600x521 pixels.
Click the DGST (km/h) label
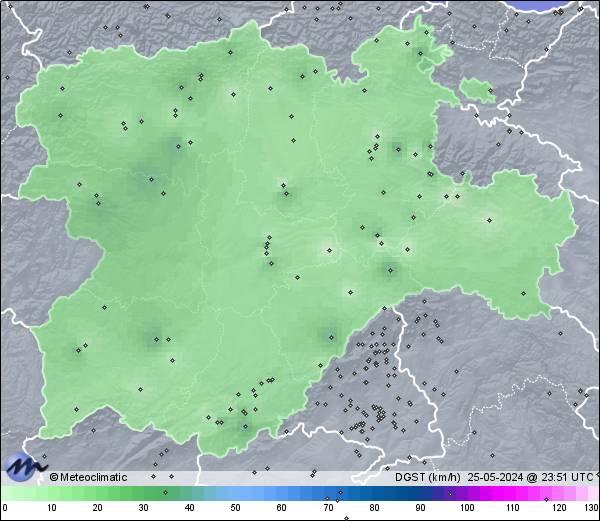(428, 477)
